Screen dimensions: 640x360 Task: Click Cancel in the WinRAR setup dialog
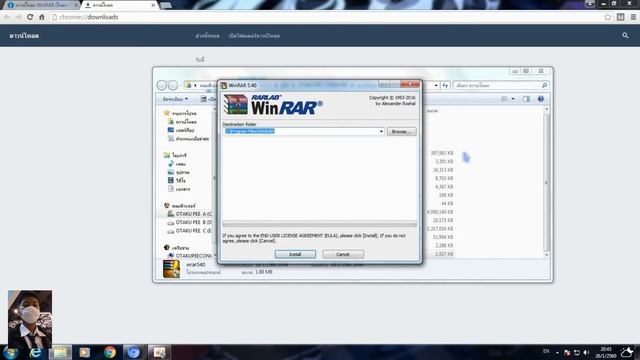click(x=343, y=254)
